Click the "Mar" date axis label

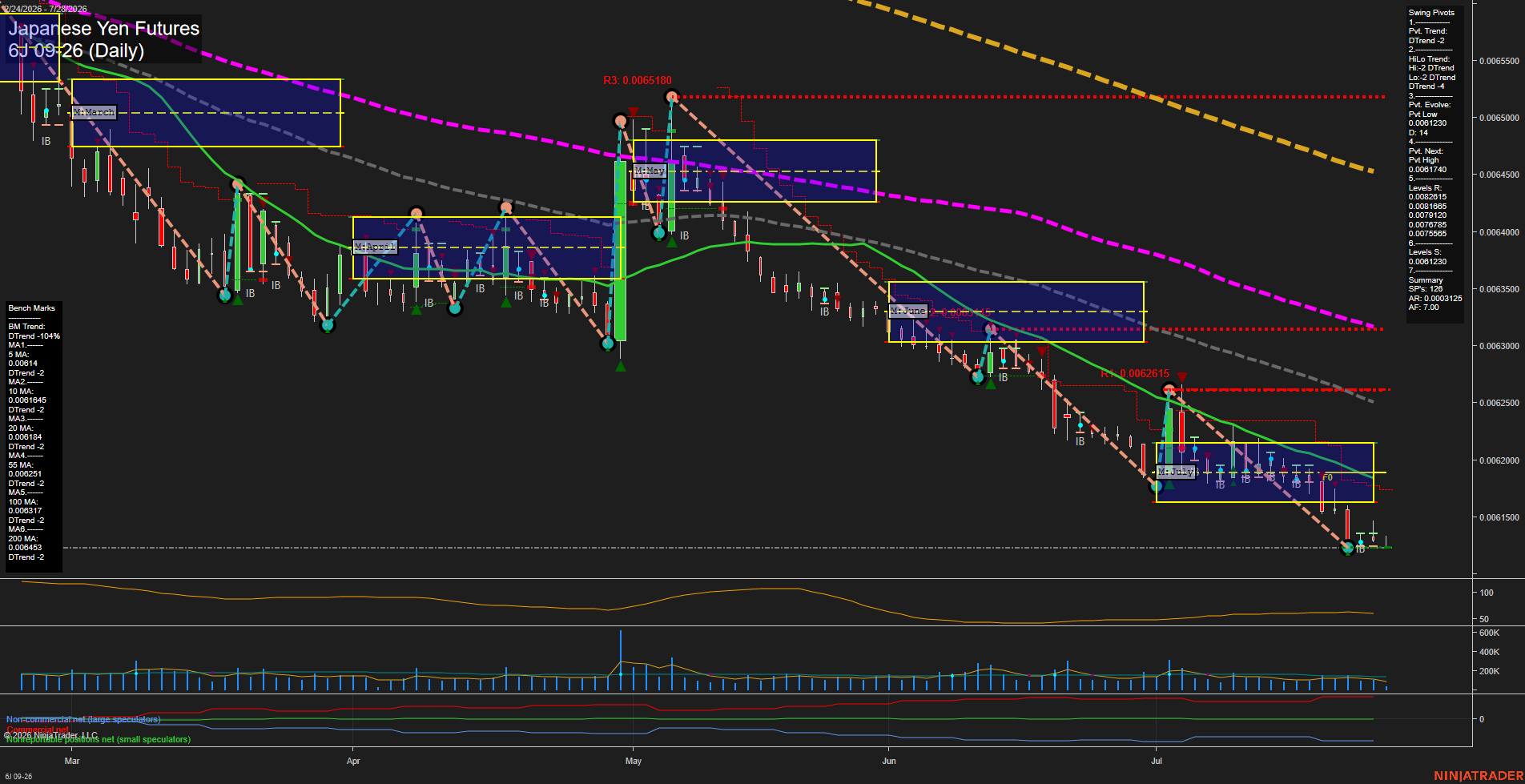[x=72, y=761]
